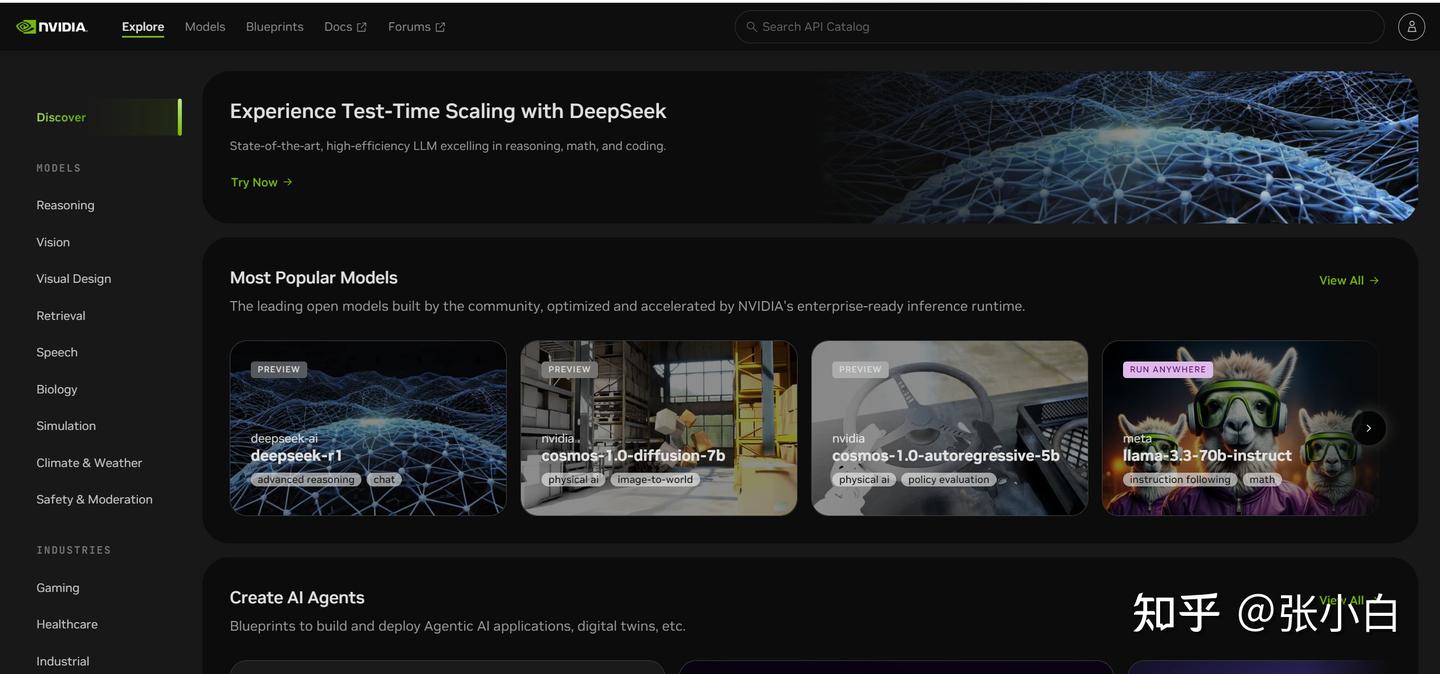Screen dimensions: 1440x674
Task: Click the MODELS sidebar section label
Action: pyautogui.click(x=59, y=168)
